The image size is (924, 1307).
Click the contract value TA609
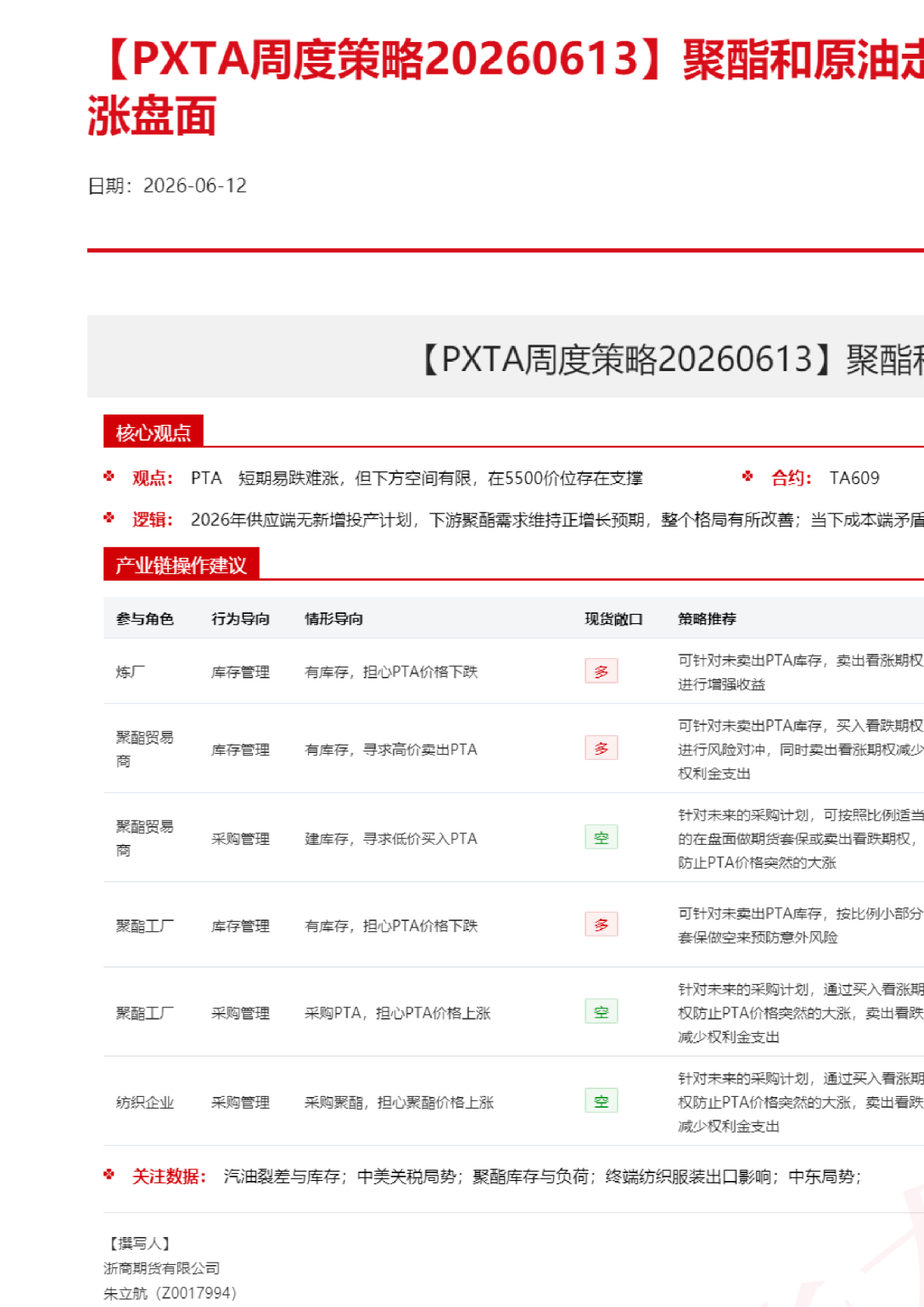pyautogui.click(x=855, y=478)
